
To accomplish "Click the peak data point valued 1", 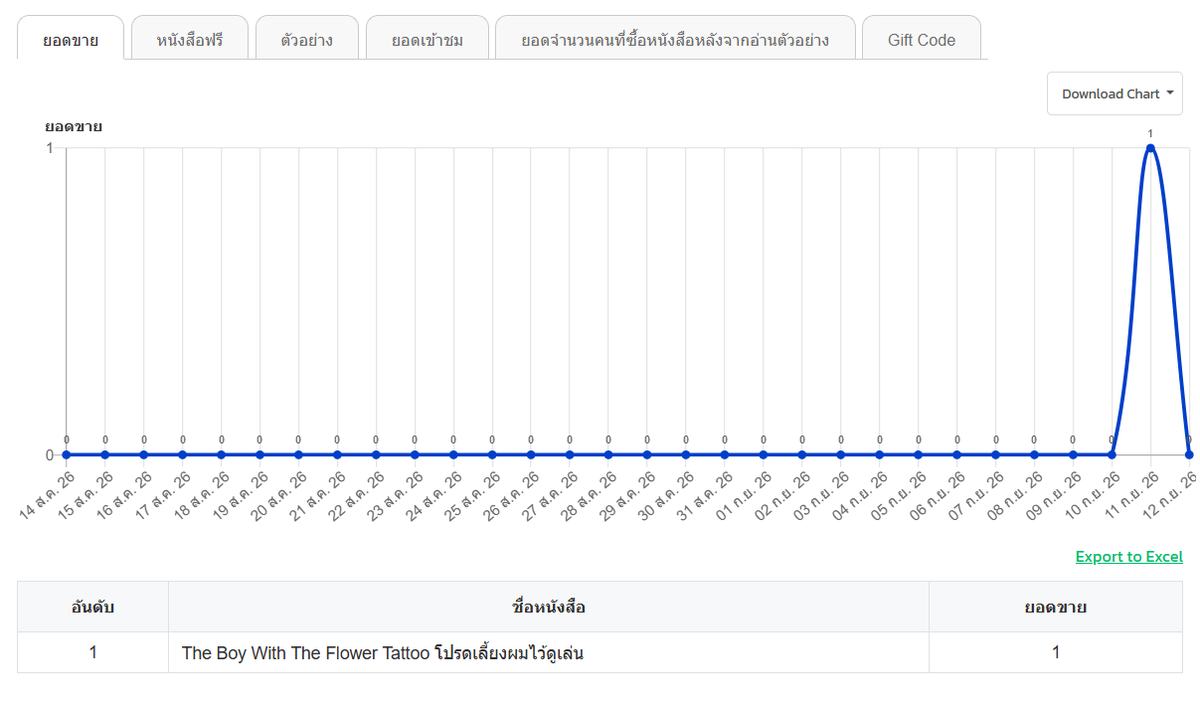I will coord(1150,148).
